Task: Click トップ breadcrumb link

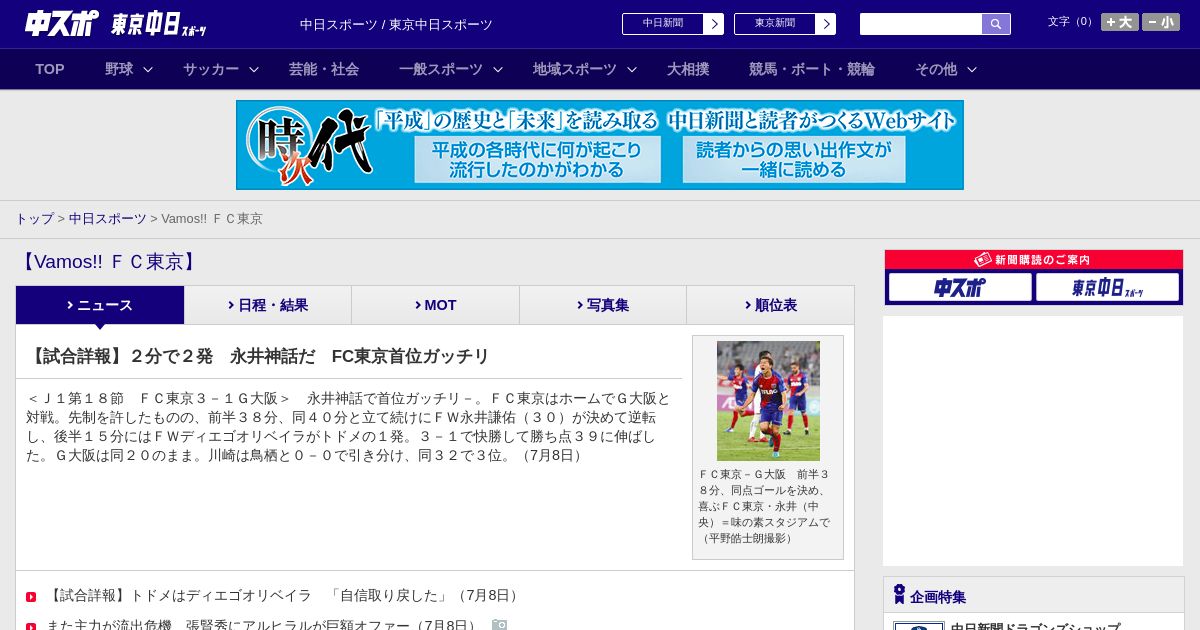Action: (34, 218)
